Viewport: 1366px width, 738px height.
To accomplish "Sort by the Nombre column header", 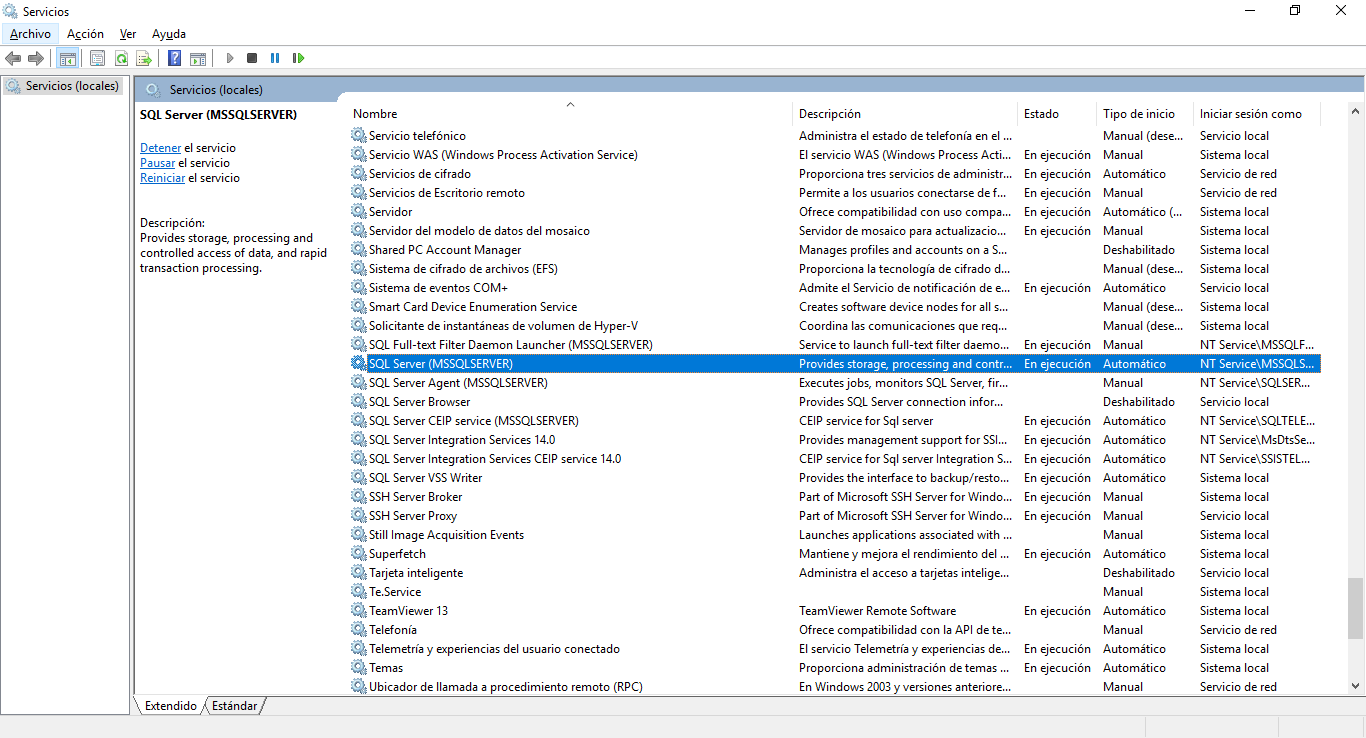I will coord(570,114).
